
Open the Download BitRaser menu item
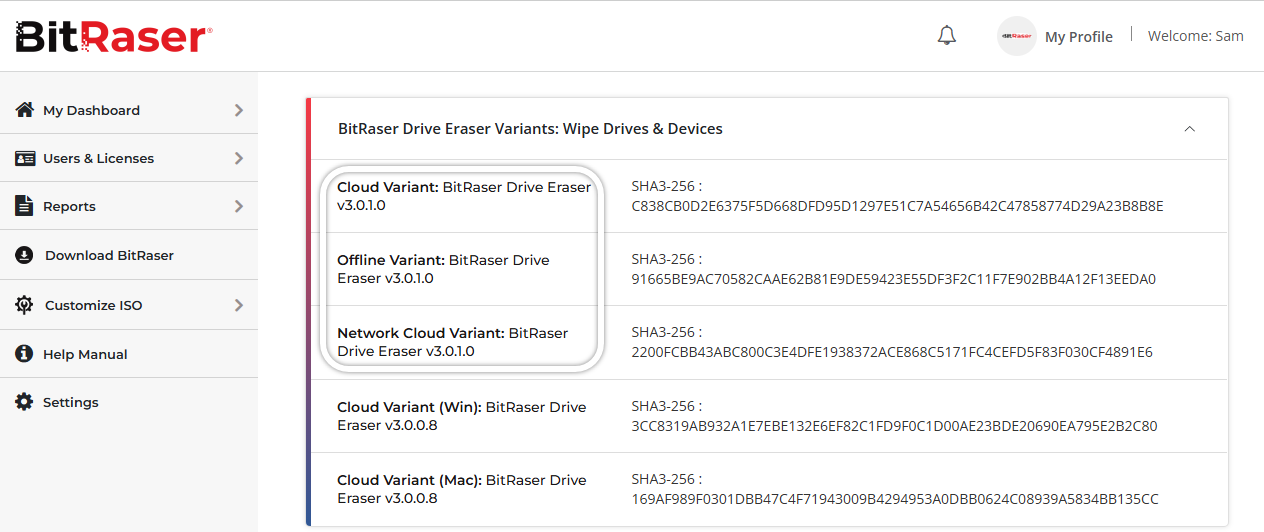109,255
